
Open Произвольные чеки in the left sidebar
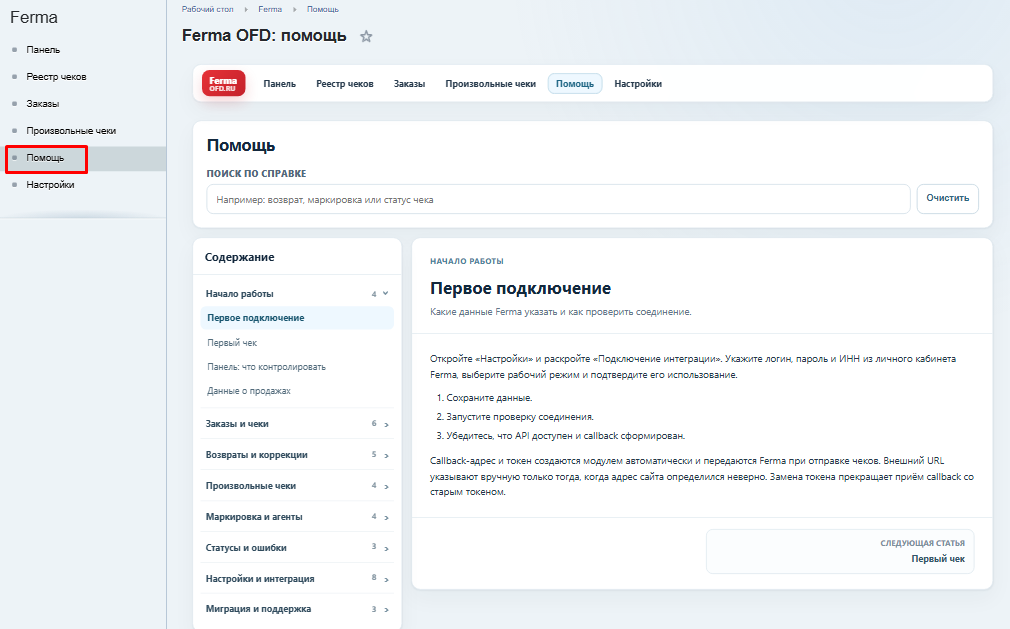pos(71,131)
